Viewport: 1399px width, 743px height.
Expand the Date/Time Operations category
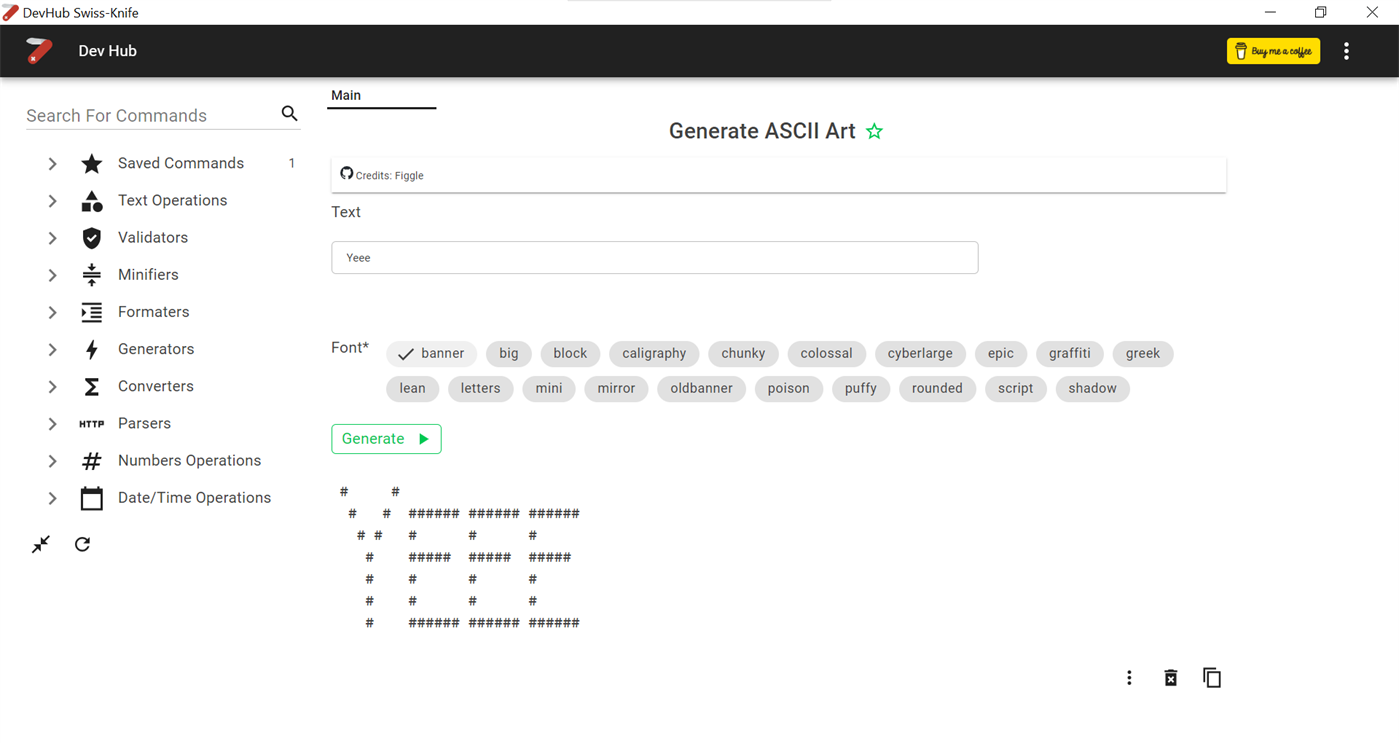[53, 498]
